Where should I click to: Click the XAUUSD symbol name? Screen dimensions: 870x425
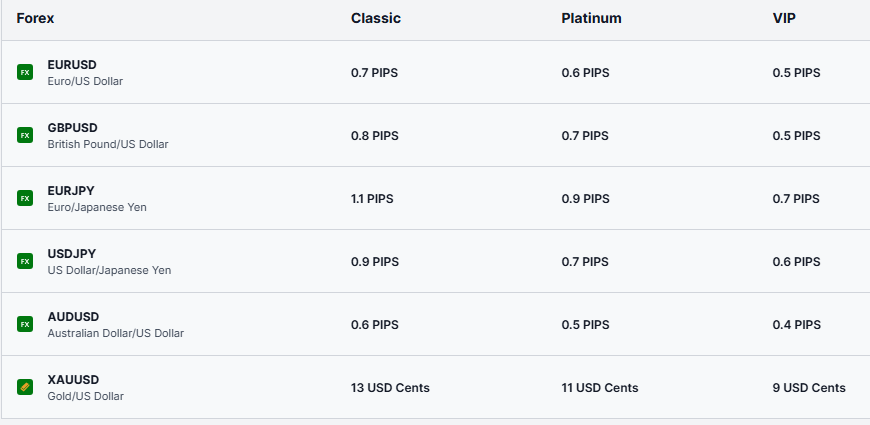click(73, 380)
